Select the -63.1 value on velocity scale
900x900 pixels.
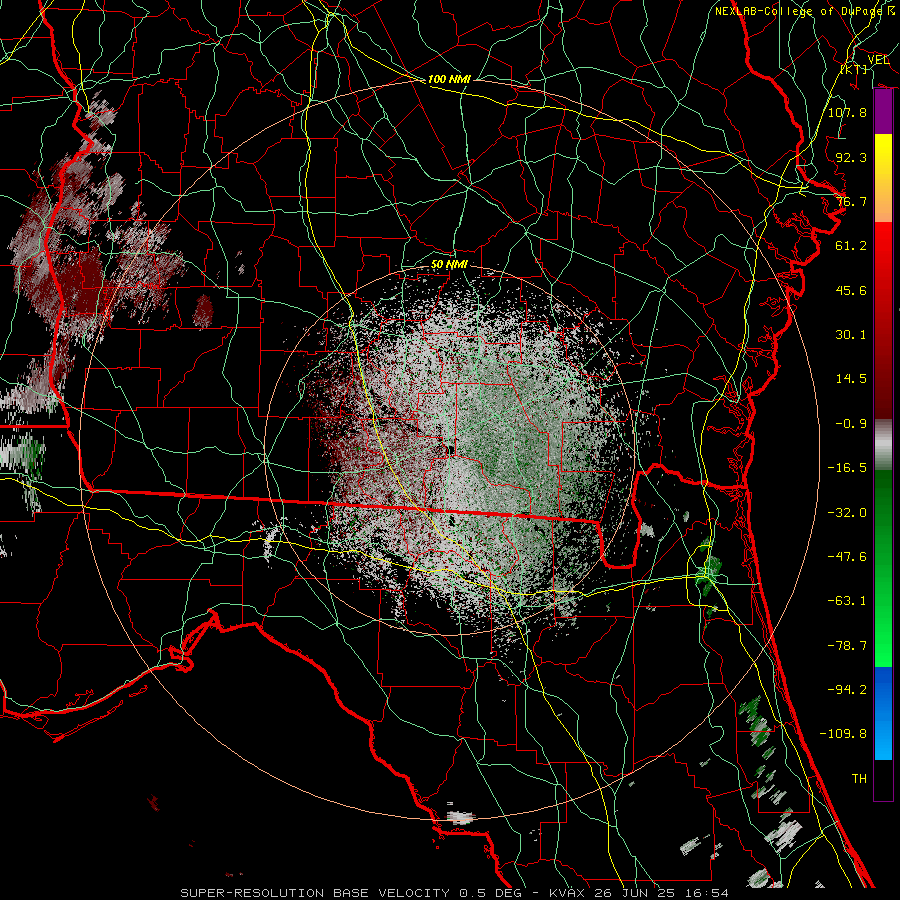click(847, 601)
